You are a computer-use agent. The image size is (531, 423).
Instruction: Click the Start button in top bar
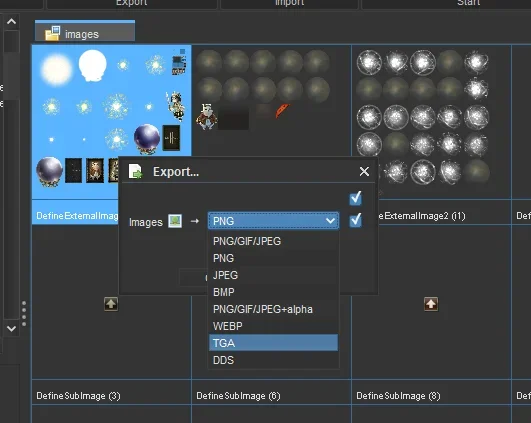pyautogui.click(x=469, y=3)
